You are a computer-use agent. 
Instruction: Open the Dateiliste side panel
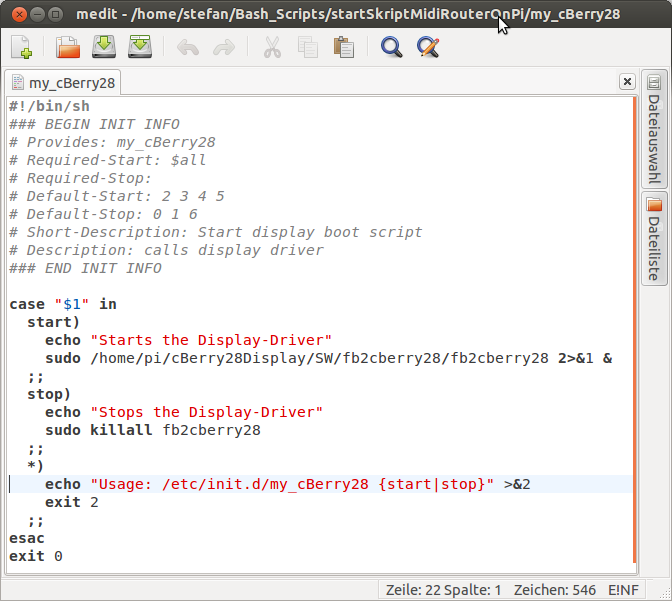pos(654,239)
